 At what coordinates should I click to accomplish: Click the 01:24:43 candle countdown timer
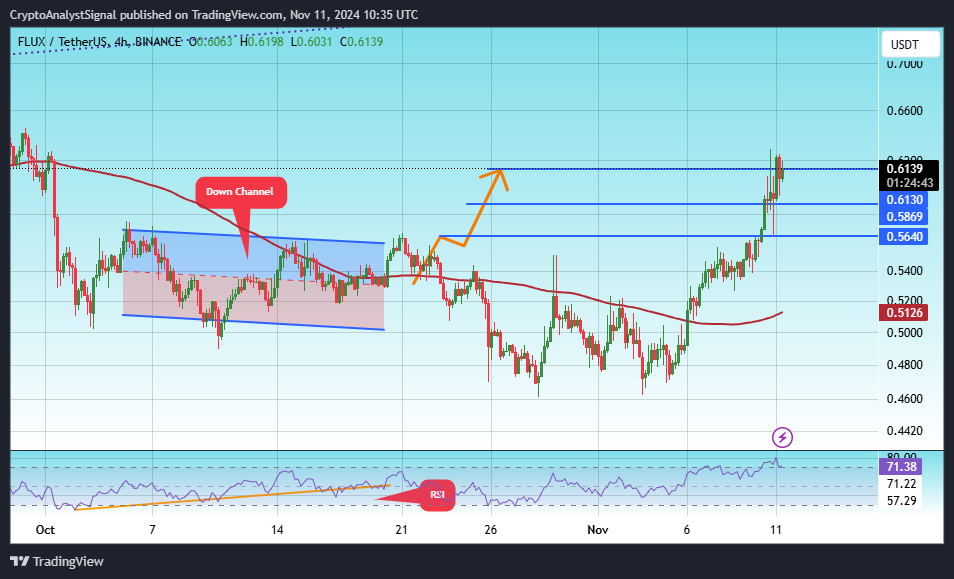point(910,183)
